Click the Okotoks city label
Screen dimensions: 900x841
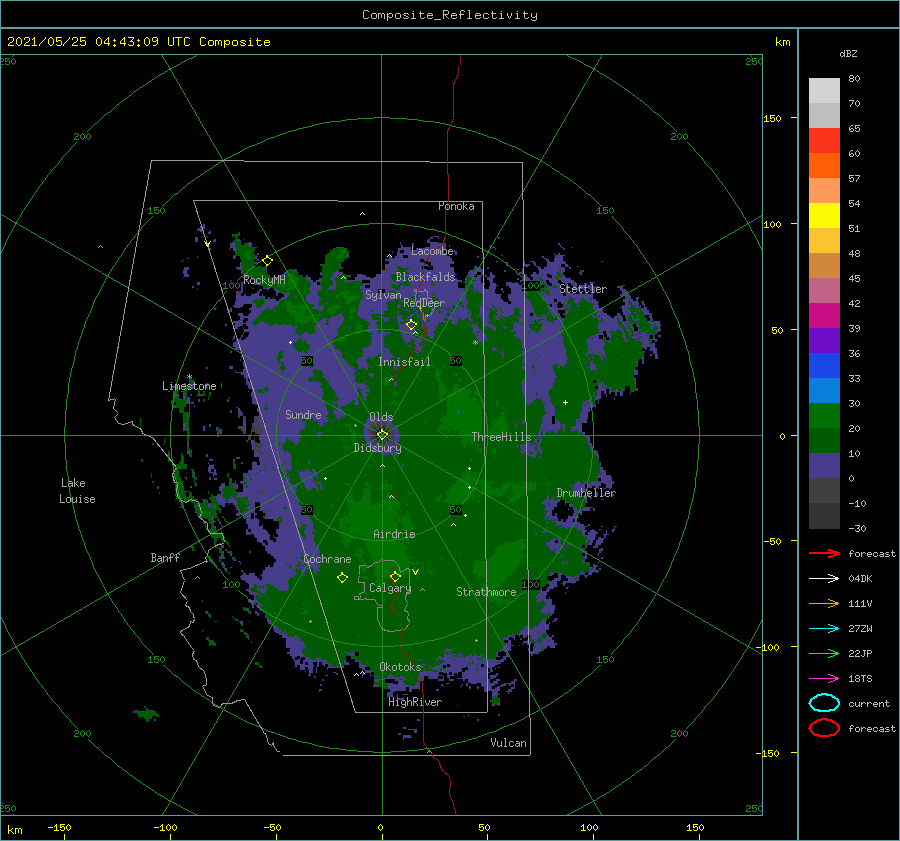pyautogui.click(x=400, y=667)
